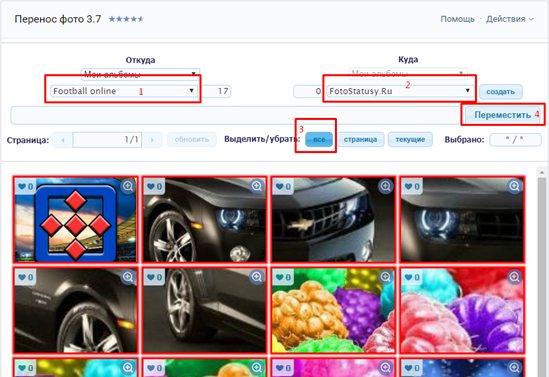Expand the Действия menu

510,19
